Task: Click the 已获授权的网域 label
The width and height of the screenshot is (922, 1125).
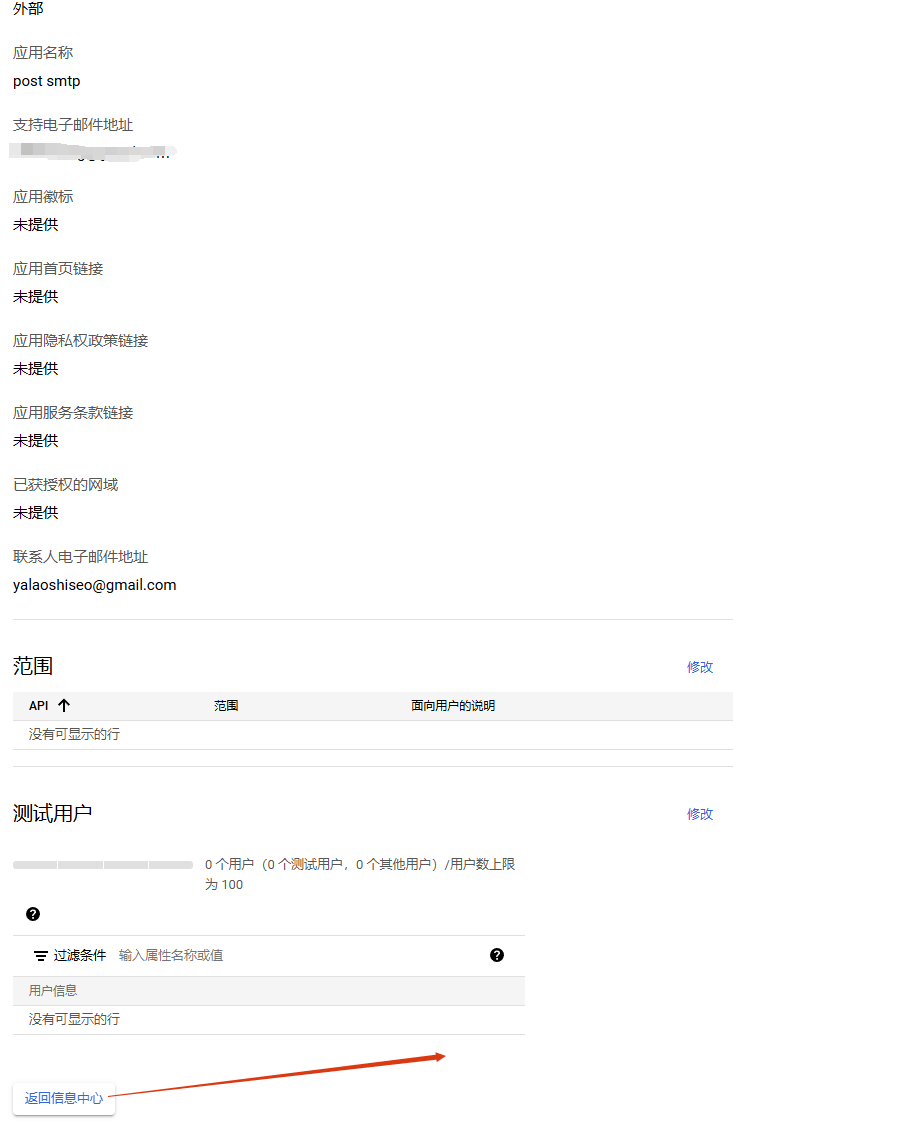Action: (65, 485)
